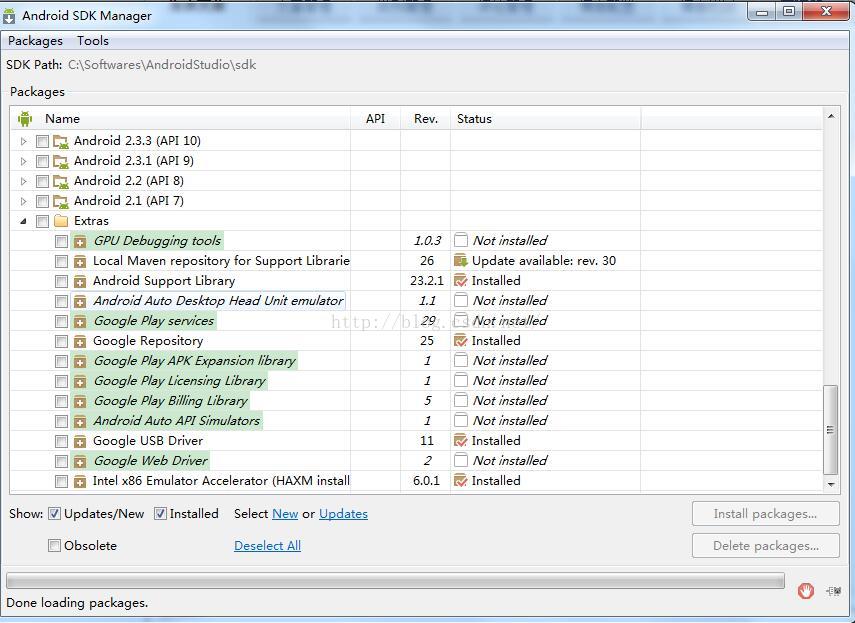The height and width of the screenshot is (623, 855).
Task: Click the Delete packages button
Action: [766, 546]
